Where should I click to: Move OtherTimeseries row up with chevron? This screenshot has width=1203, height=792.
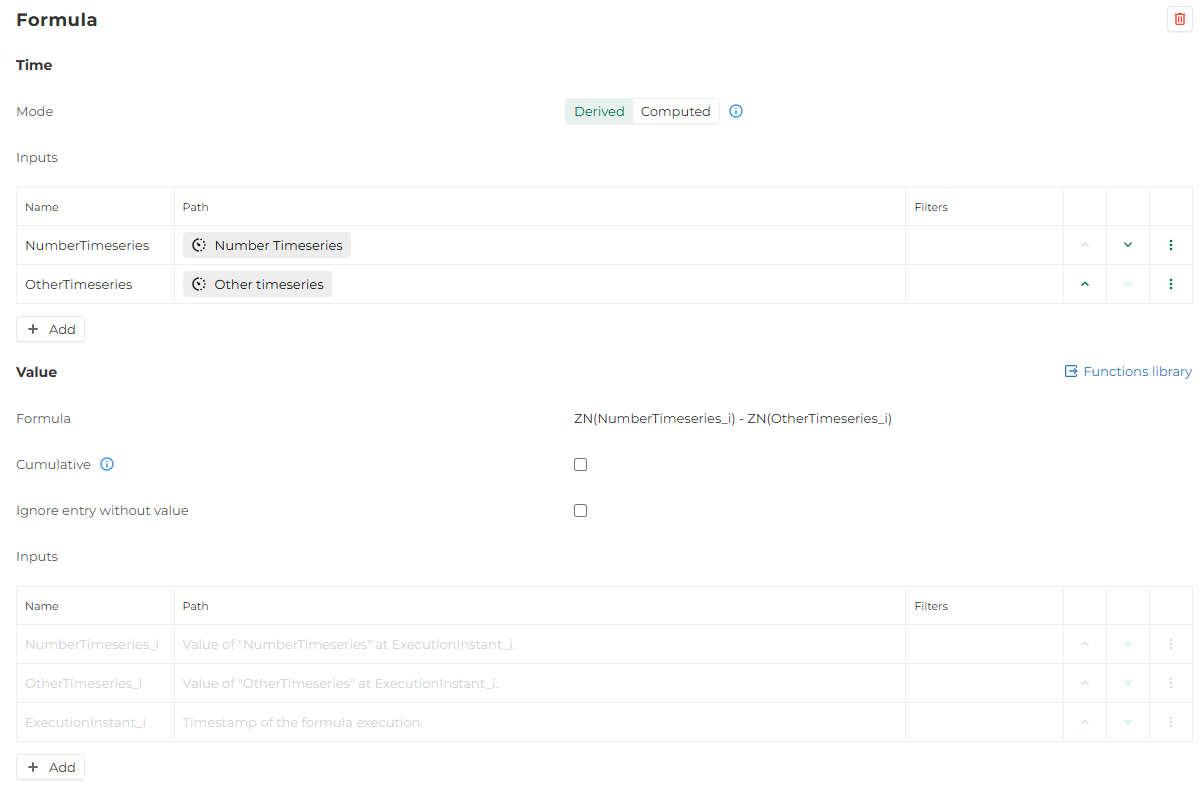[1085, 284]
